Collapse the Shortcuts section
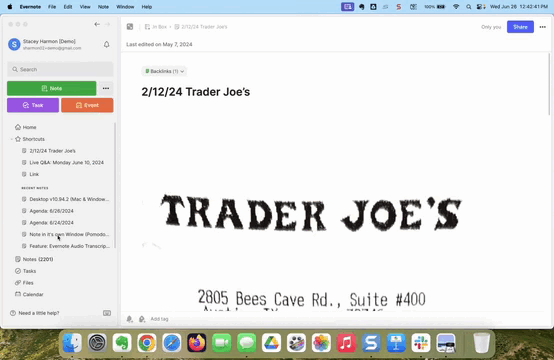The width and height of the screenshot is (554, 360). coord(12,139)
